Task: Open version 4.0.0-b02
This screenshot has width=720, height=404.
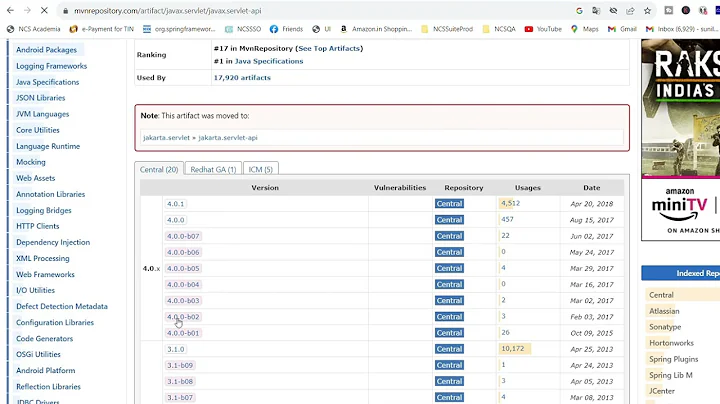Action: [183, 317]
